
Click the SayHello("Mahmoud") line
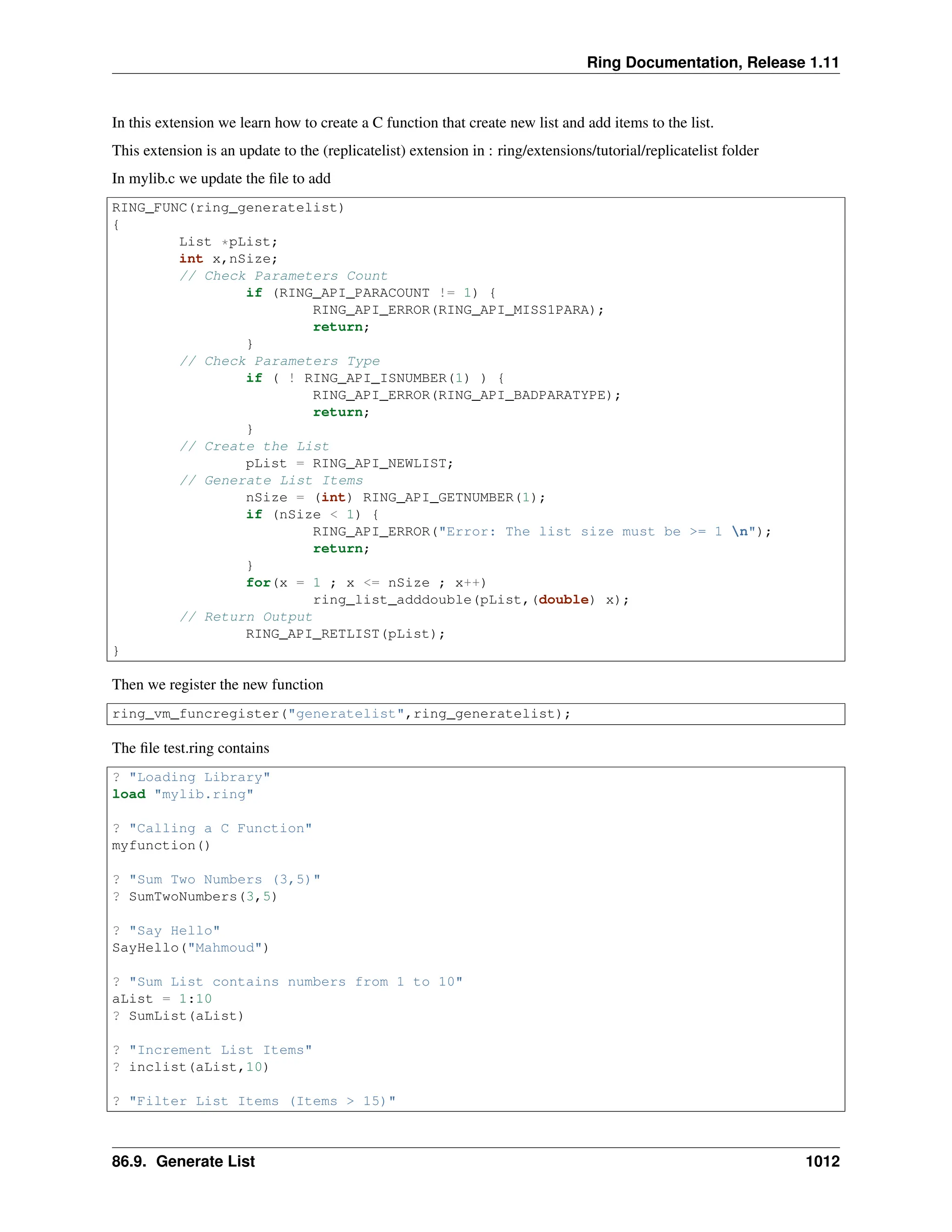190,947
